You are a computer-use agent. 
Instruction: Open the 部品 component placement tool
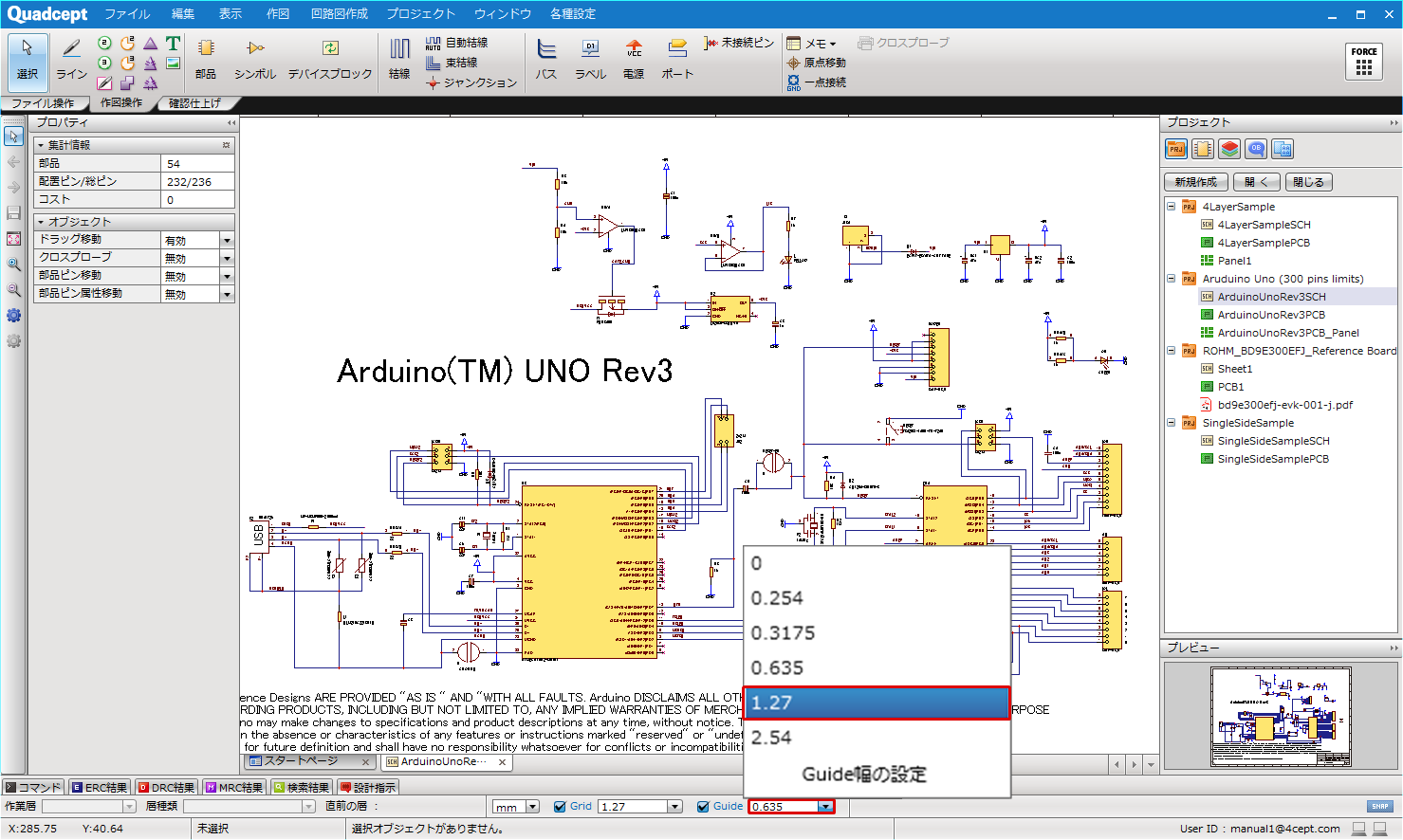pyautogui.click(x=206, y=59)
